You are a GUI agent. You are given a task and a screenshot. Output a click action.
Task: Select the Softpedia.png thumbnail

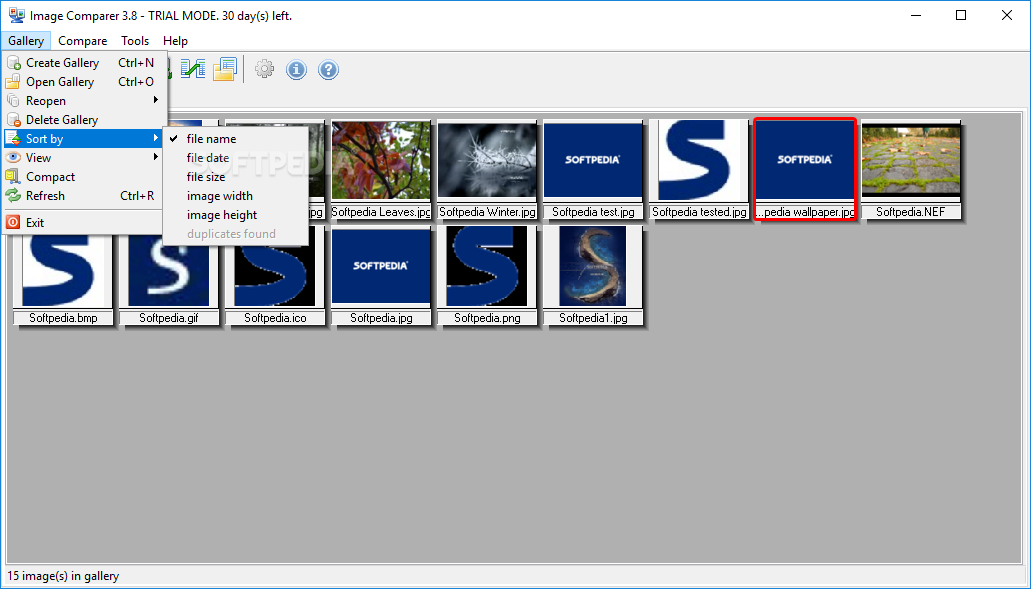(x=487, y=275)
